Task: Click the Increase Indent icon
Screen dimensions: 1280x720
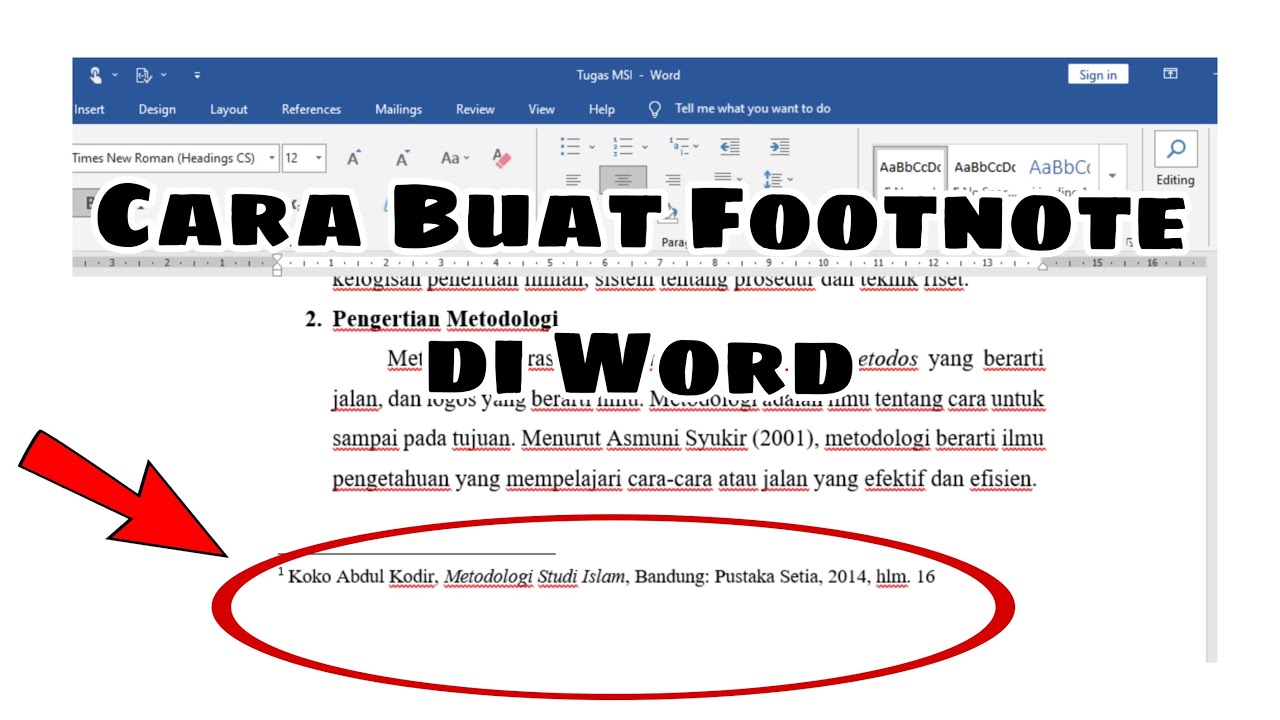Action: pyautogui.click(x=780, y=147)
